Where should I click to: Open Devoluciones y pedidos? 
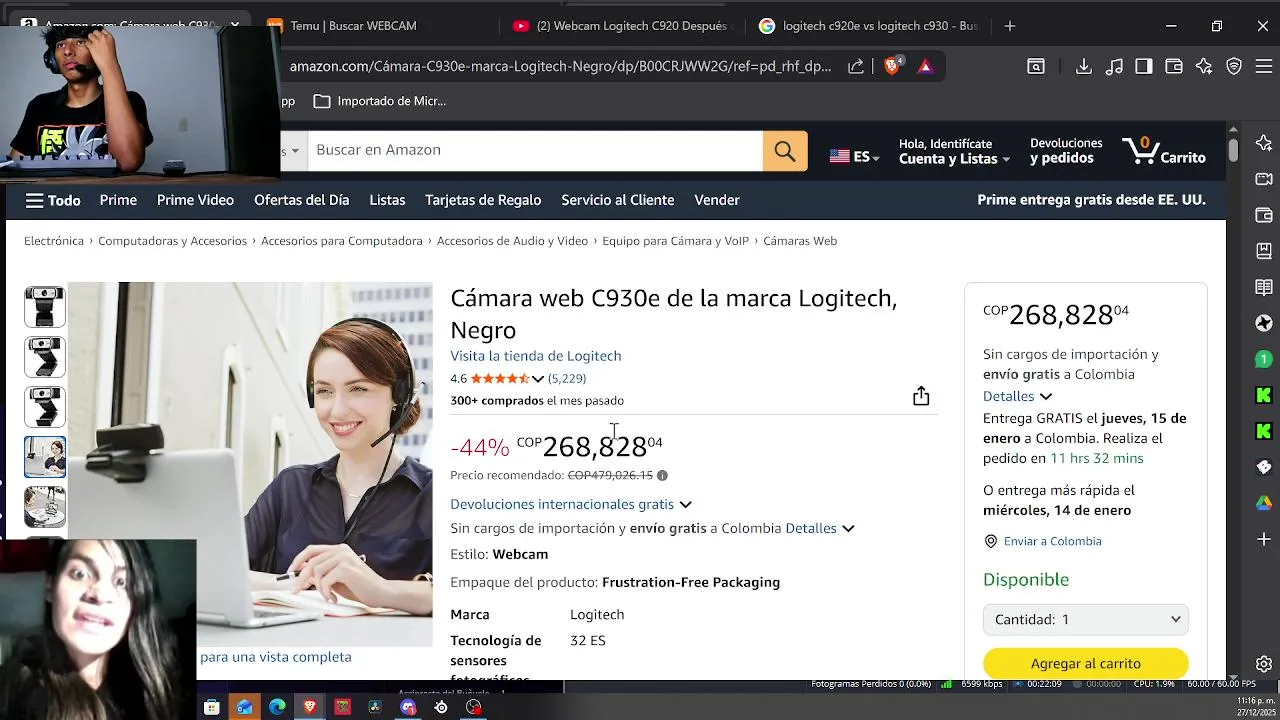(1066, 151)
